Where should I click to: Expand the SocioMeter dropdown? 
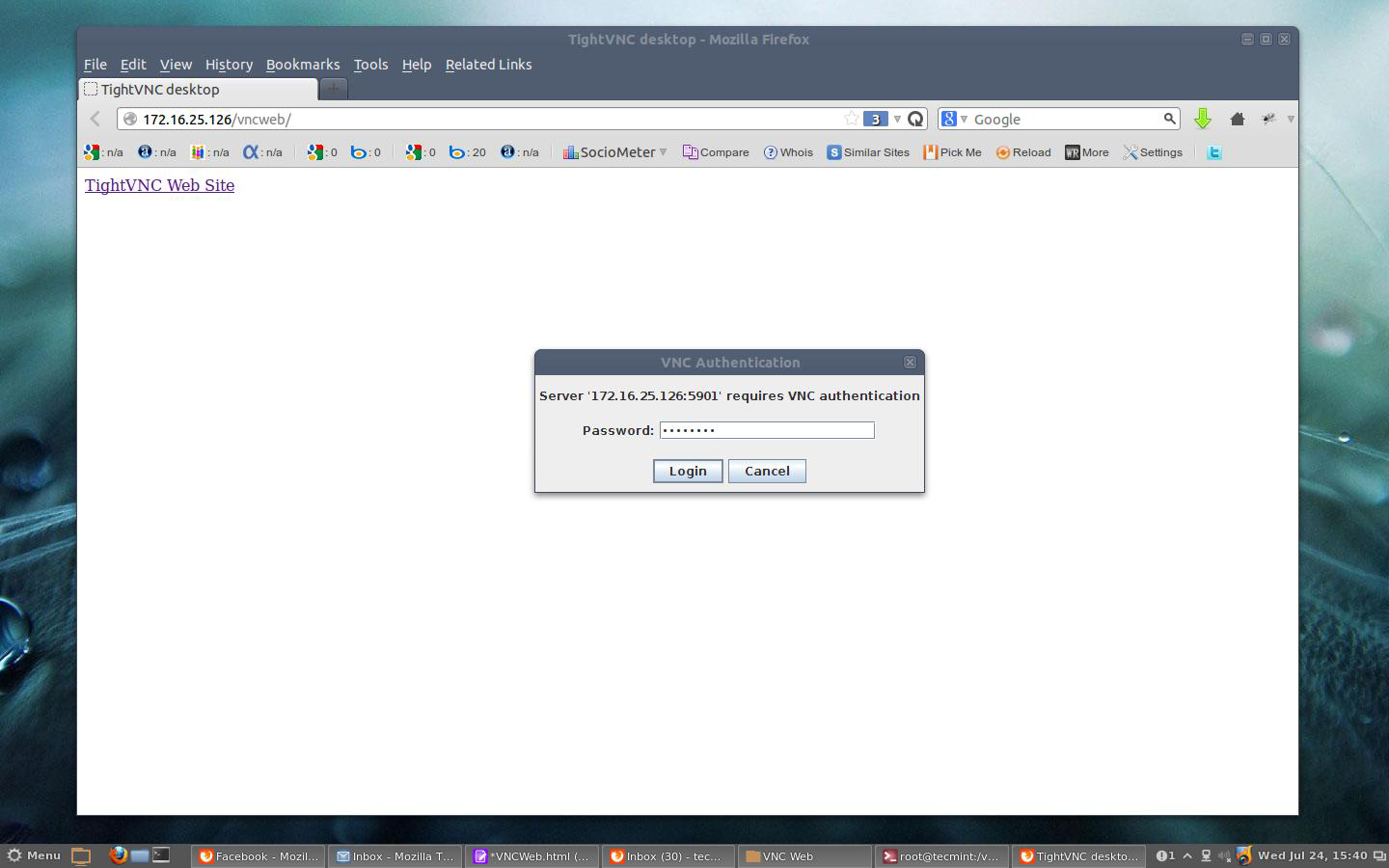(663, 152)
